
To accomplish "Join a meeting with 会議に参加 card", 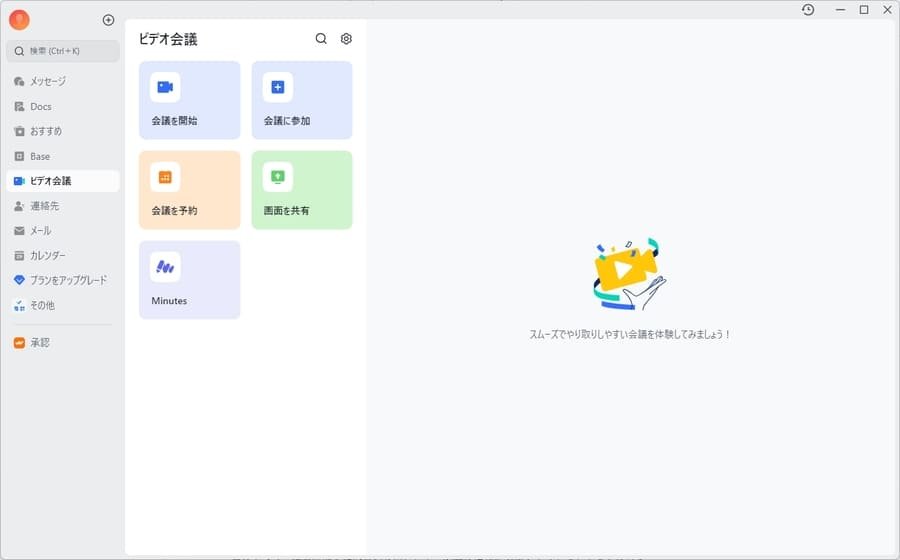I will [302, 100].
